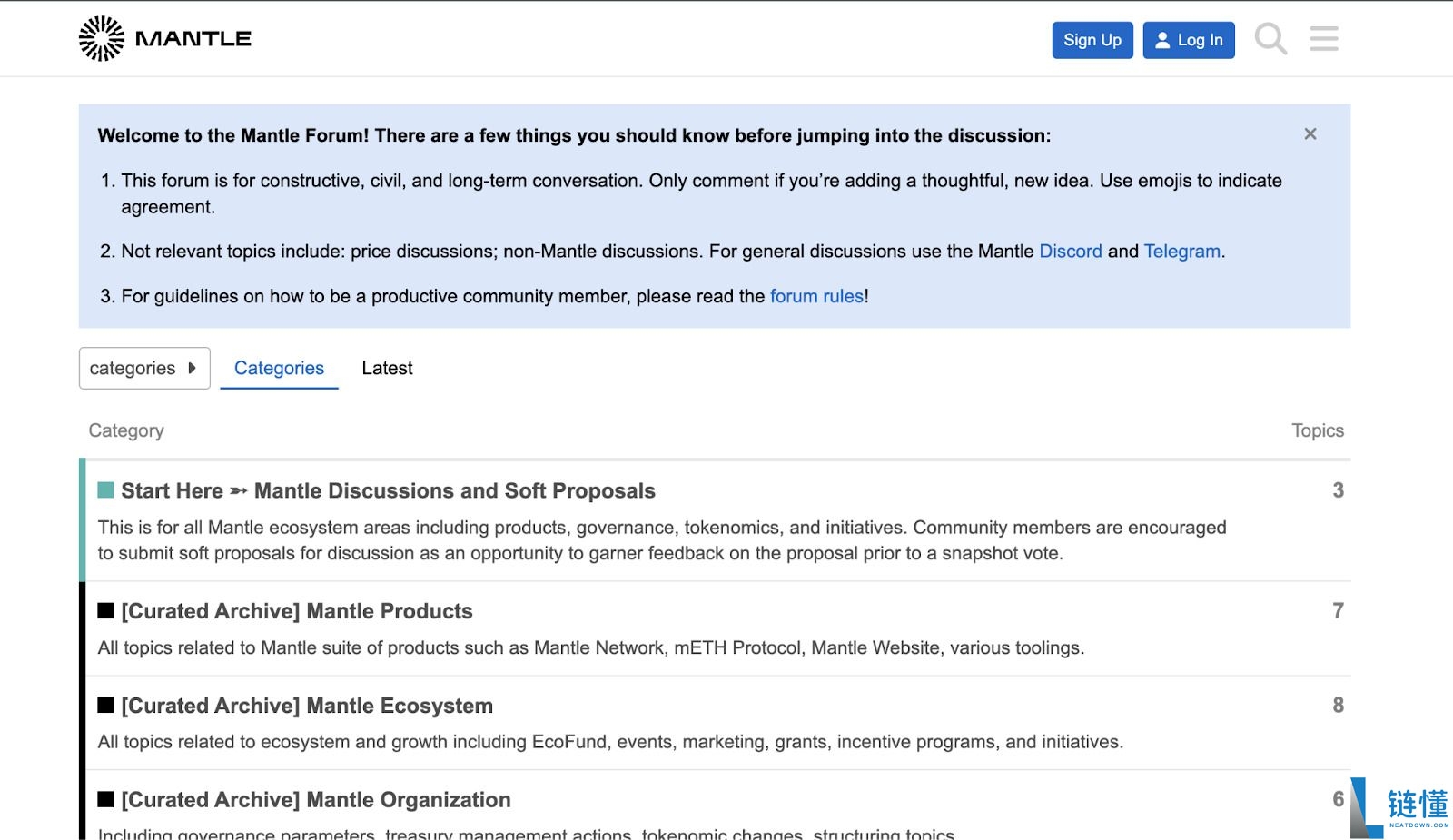Click the teal square beside Start Here

coord(105,490)
